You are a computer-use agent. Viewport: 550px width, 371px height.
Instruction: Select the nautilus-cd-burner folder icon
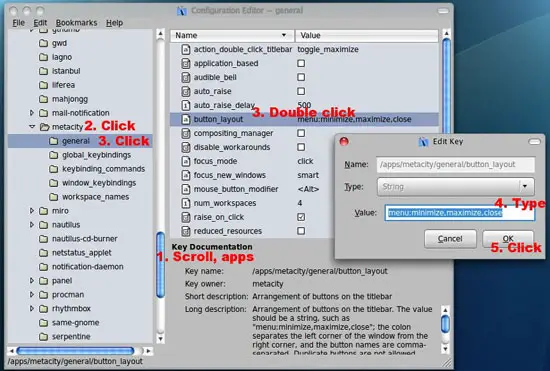(43, 239)
